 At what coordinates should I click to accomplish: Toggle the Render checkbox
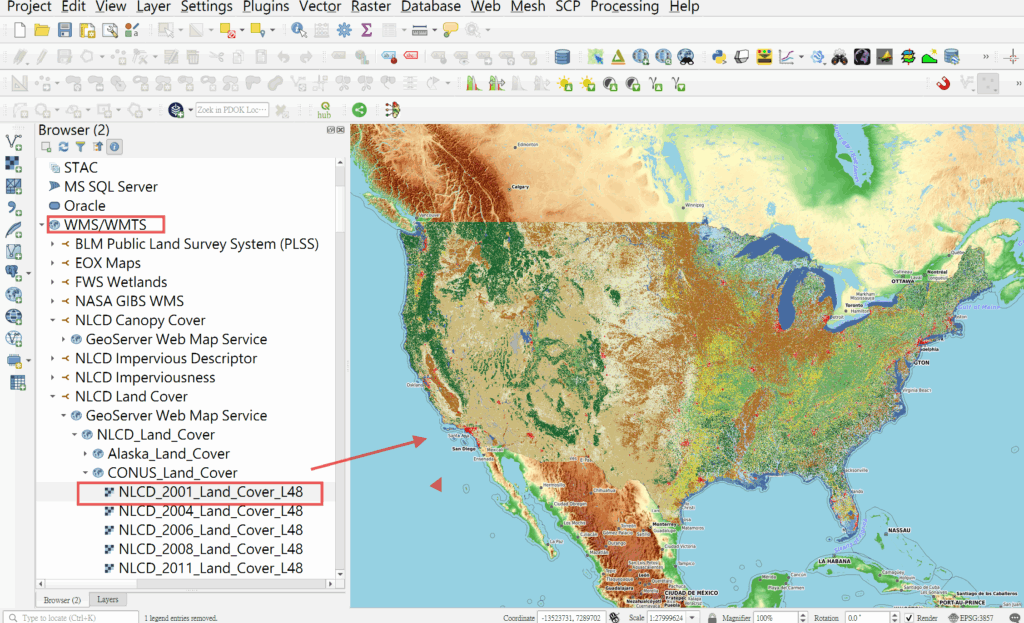pos(907,618)
